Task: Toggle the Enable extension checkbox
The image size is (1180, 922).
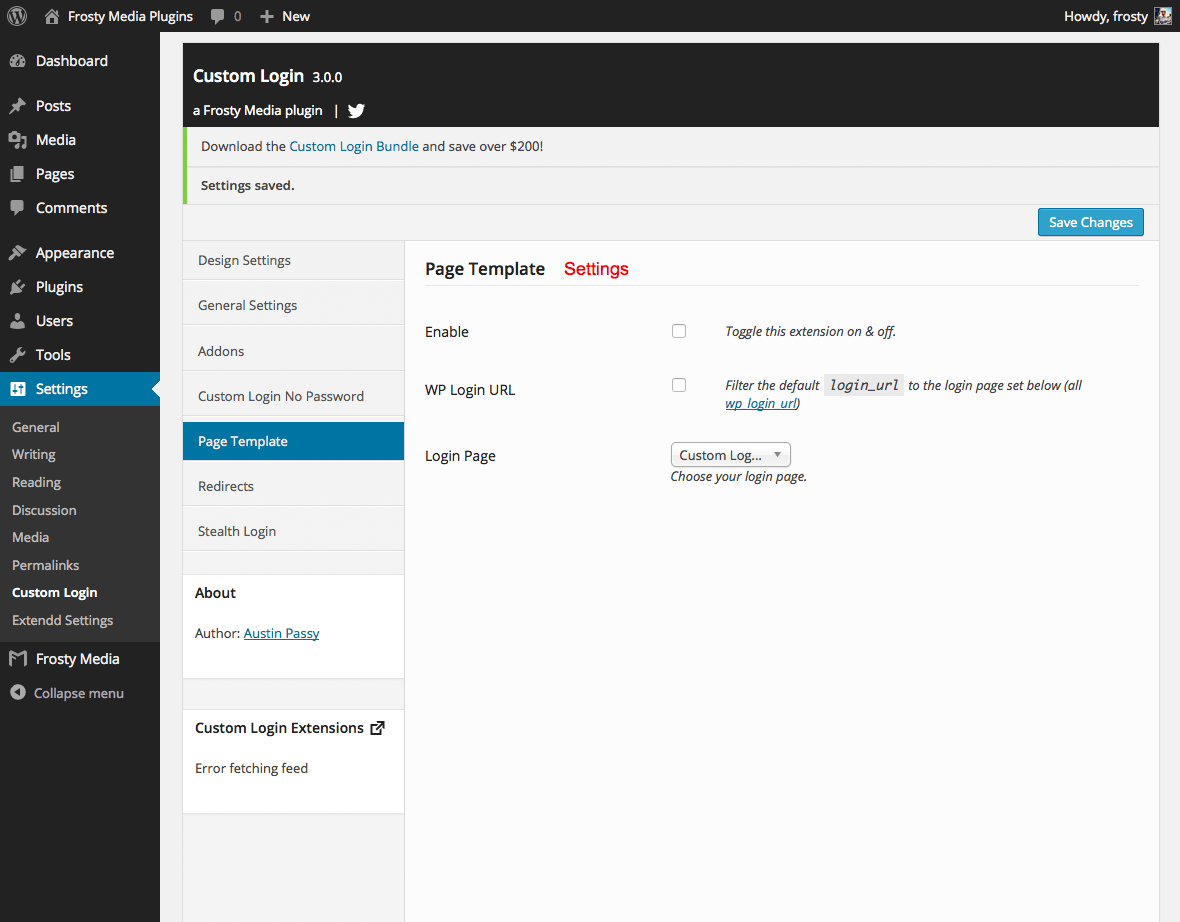Action: [x=679, y=331]
